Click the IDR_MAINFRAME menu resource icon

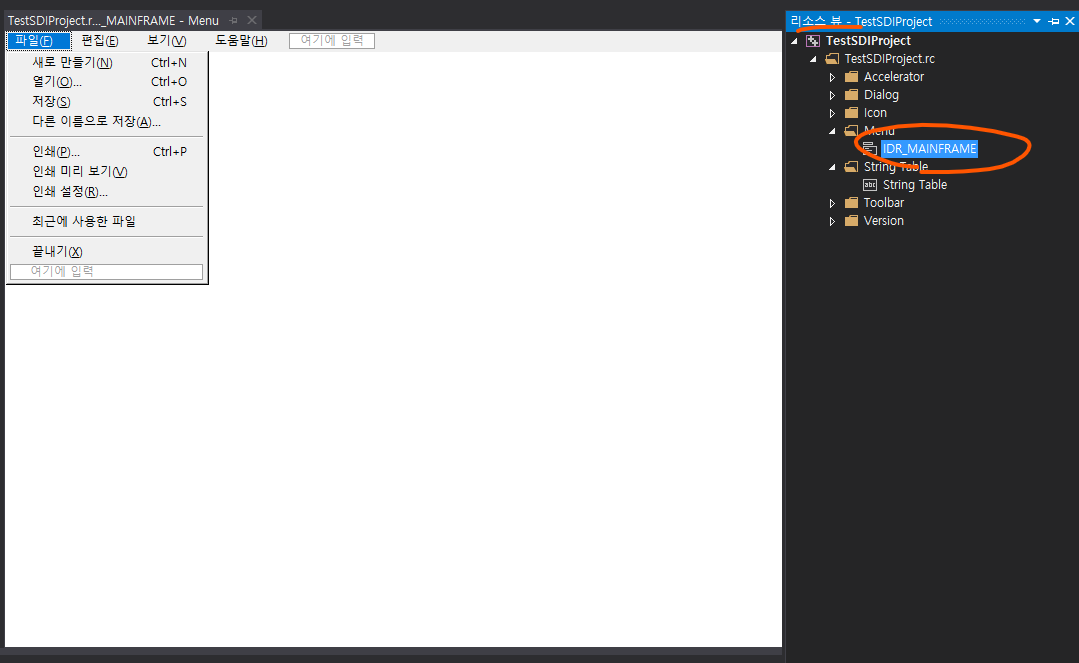point(870,149)
